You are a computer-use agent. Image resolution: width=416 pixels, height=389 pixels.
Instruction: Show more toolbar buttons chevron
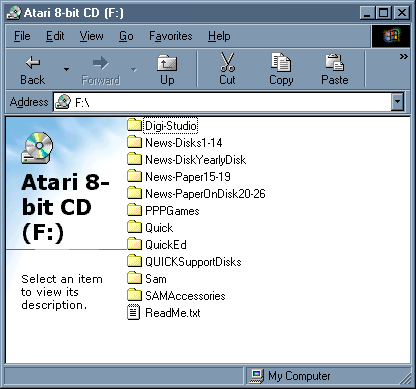[404, 56]
